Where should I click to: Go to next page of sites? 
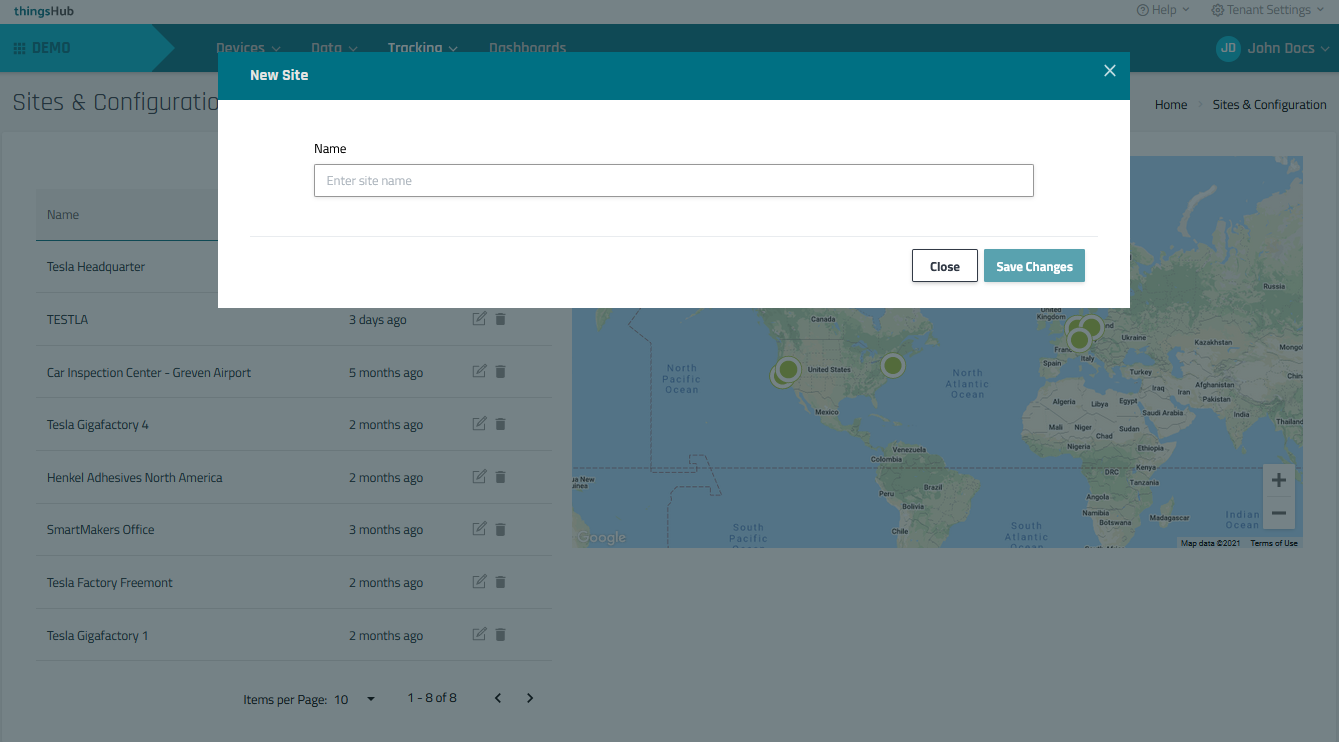tap(530, 698)
